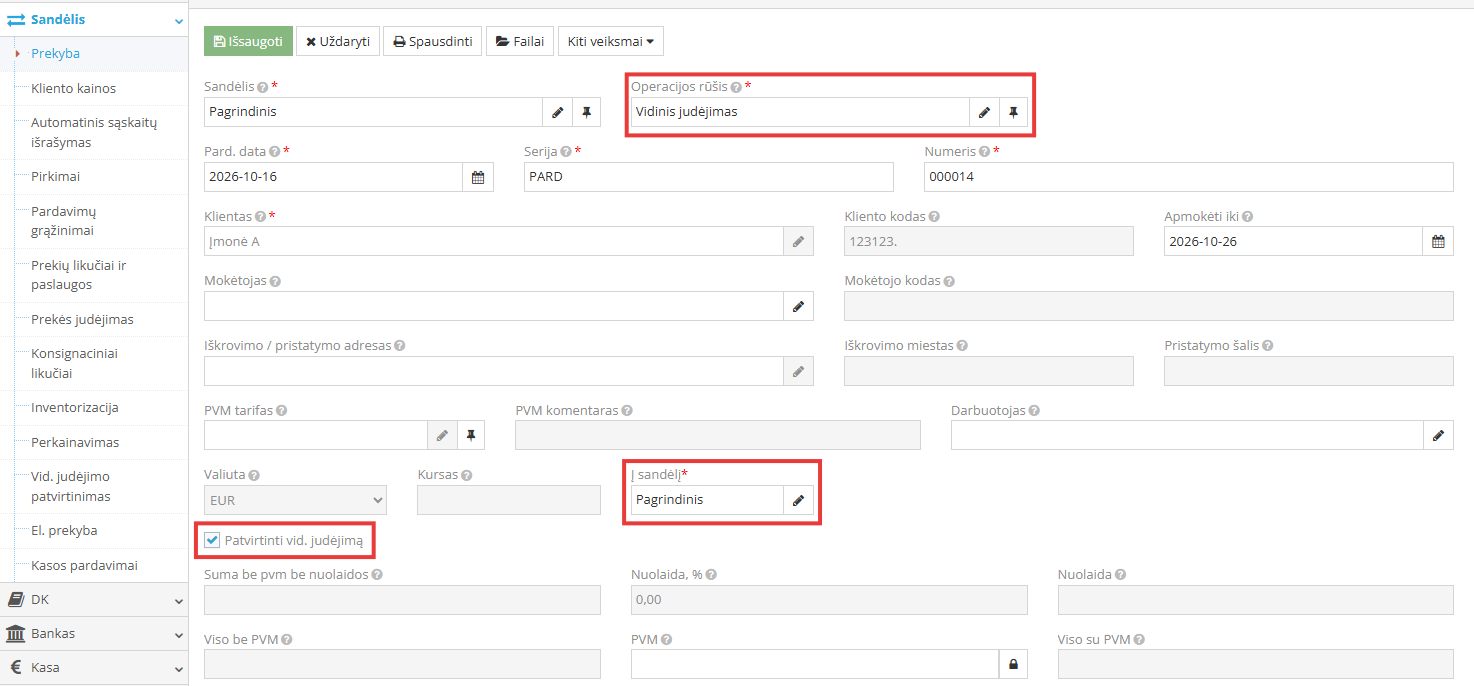The width and height of the screenshot is (1474, 686).
Task: Edit Darbuotojas using pencil icon
Action: [x=1438, y=435]
